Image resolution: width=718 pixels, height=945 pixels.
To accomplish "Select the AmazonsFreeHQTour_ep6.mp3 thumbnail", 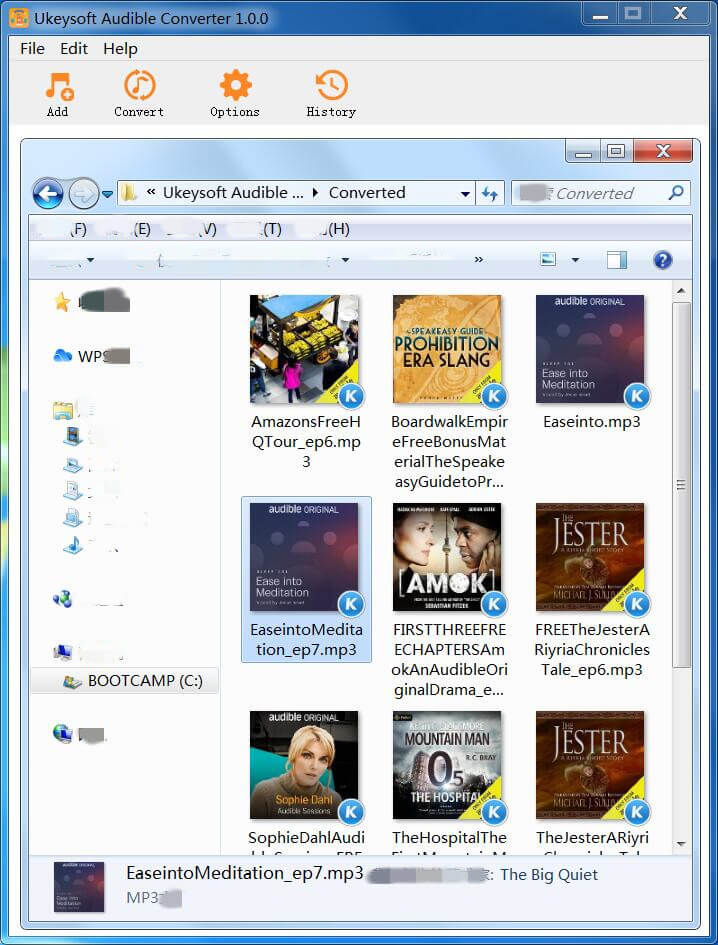I will pos(304,349).
